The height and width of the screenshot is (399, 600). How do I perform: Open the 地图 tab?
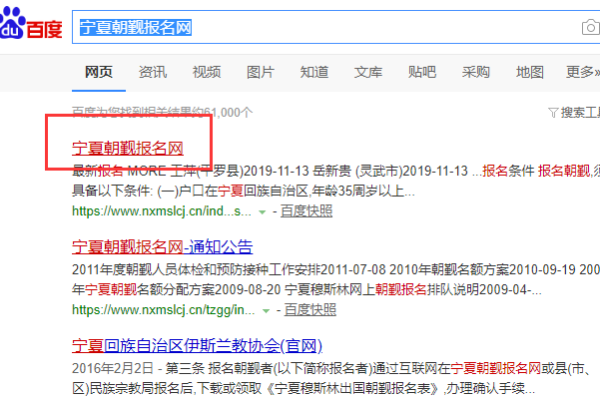[x=530, y=72]
